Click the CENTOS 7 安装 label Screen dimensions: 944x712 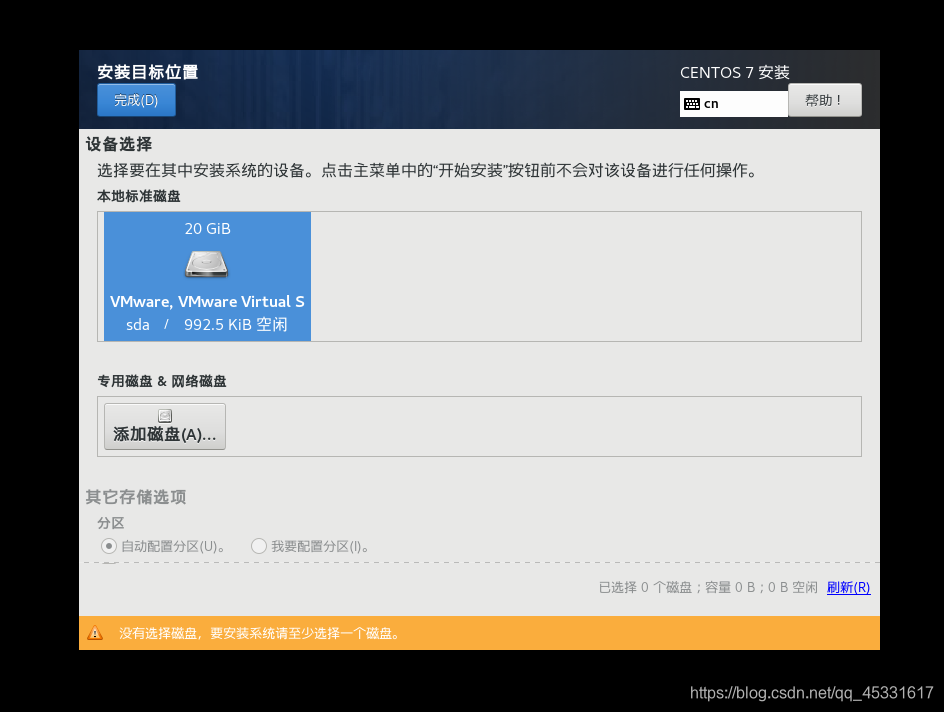[734, 73]
